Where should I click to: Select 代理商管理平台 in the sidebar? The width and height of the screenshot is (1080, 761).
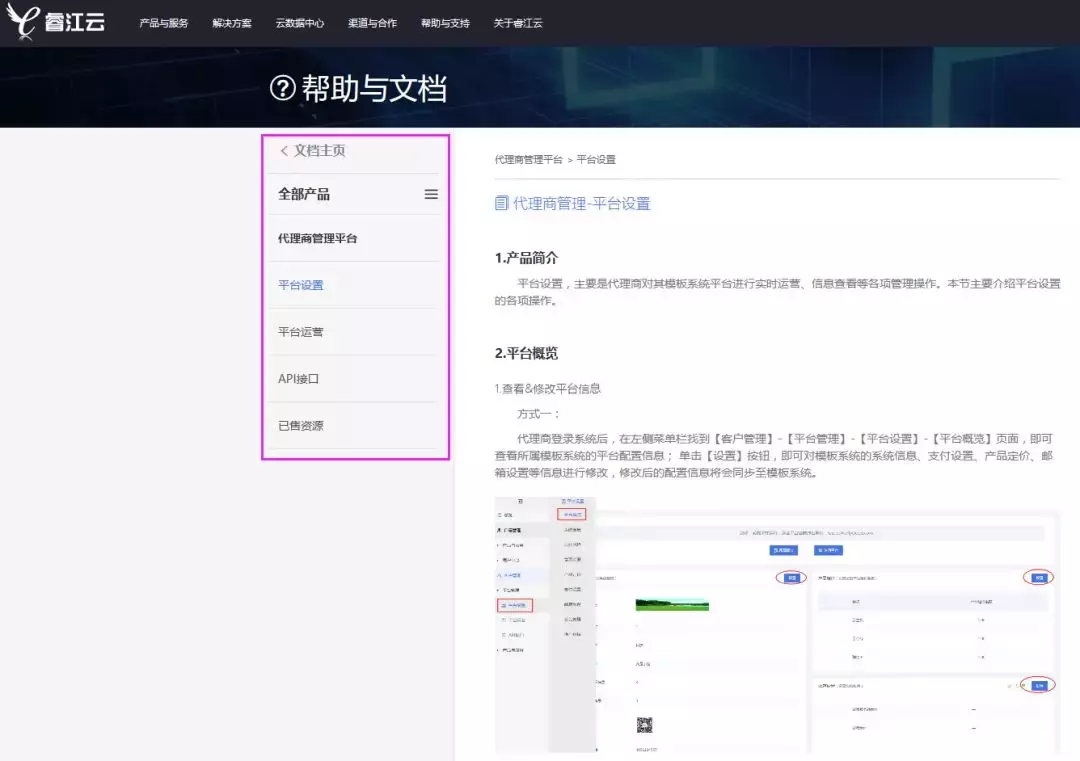click(x=317, y=239)
